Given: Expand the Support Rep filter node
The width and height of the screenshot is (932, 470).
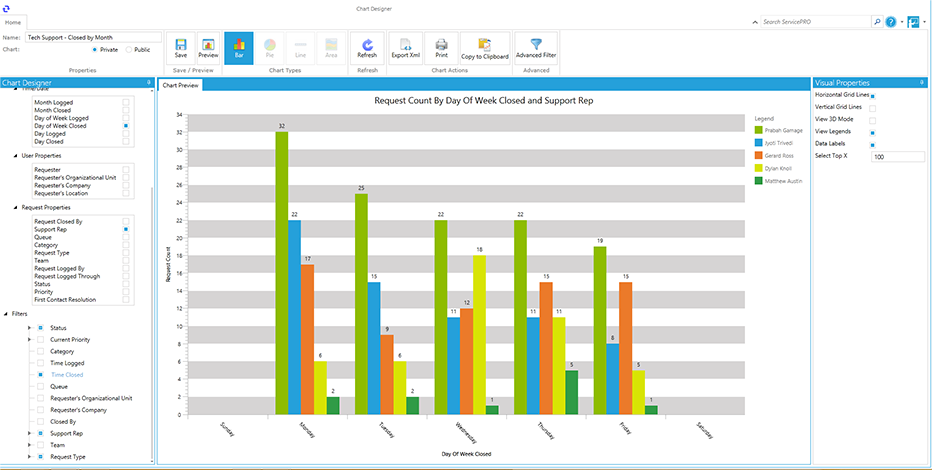Looking at the screenshot, I should [x=29, y=433].
